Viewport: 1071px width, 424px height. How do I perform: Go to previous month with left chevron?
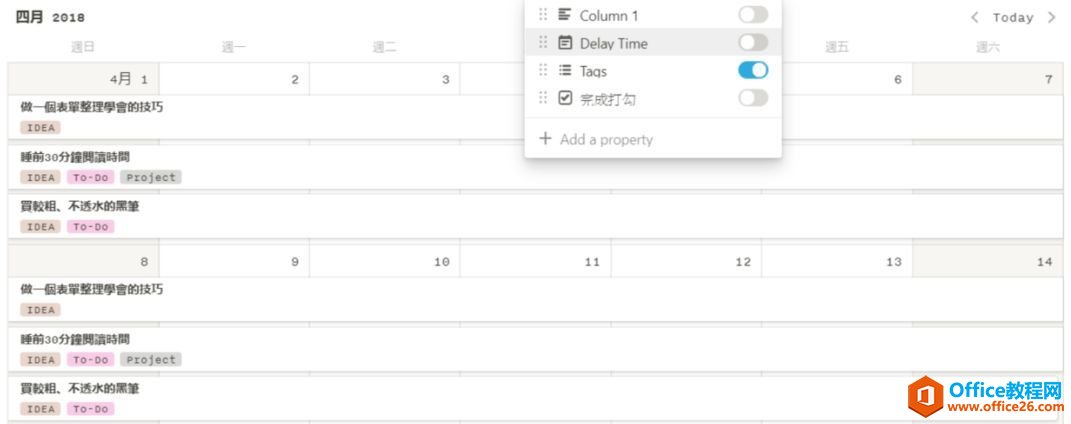coord(975,17)
